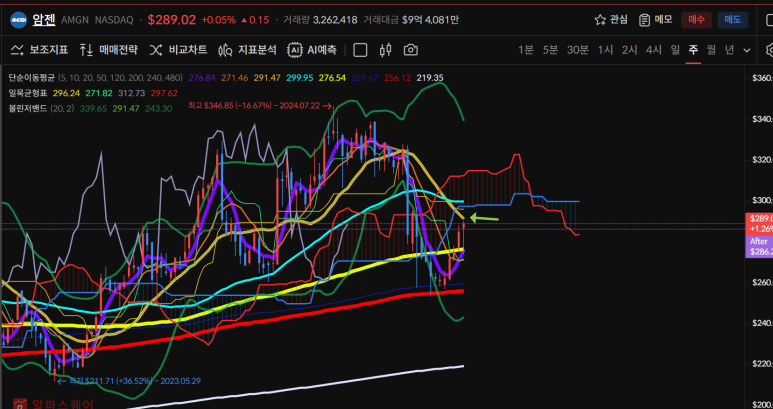The height and width of the screenshot is (409, 773).
Task: Select 월 monthly timeframe
Action: tap(711, 50)
